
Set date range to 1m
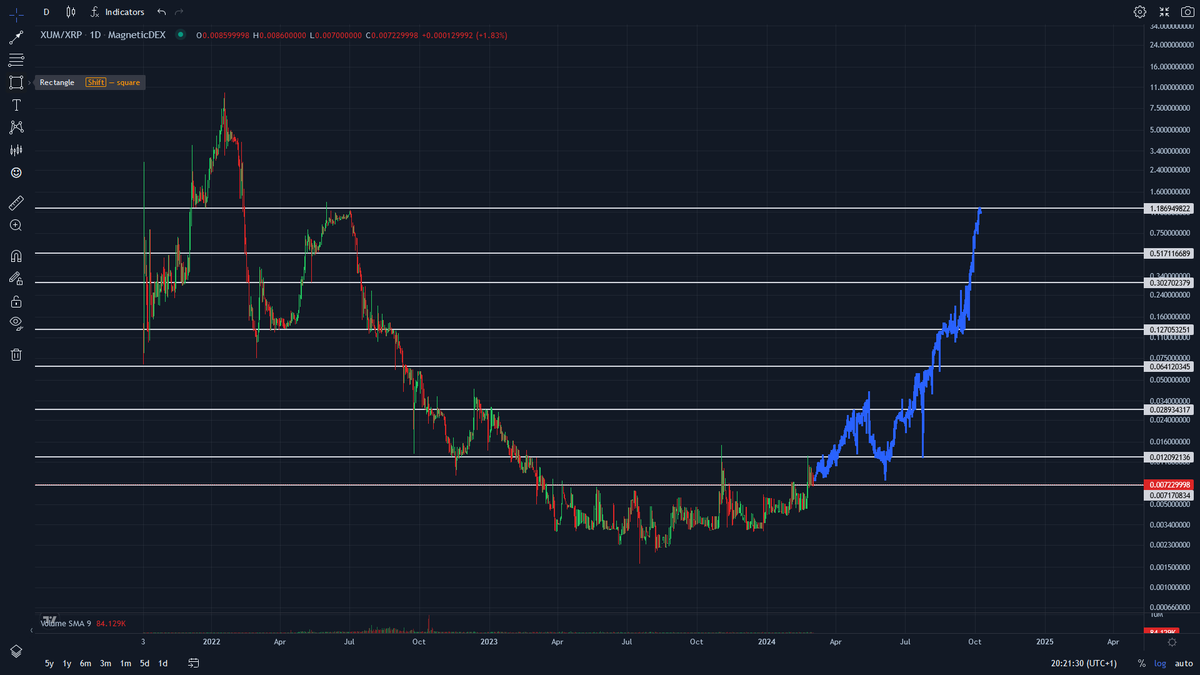[125, 663]
